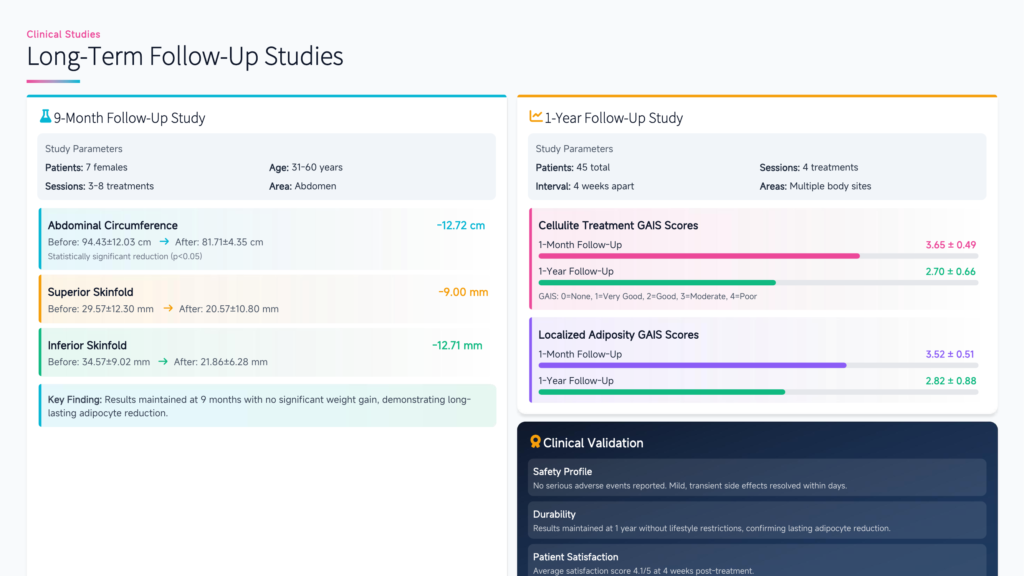1024x576 pixels.
Task: Click the green Localized Adiposity 1-Year progress bar
Action: pos(661,392)
